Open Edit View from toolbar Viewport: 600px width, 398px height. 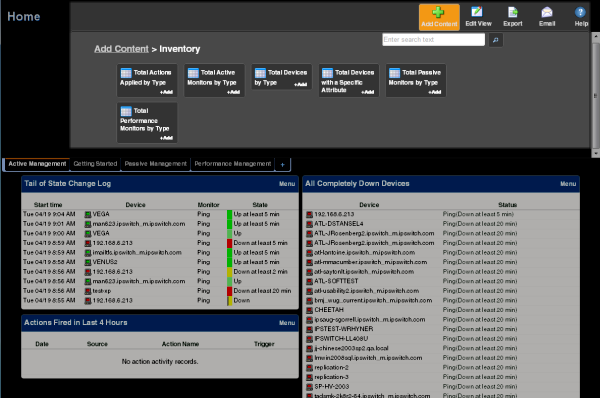click(478, 17)
